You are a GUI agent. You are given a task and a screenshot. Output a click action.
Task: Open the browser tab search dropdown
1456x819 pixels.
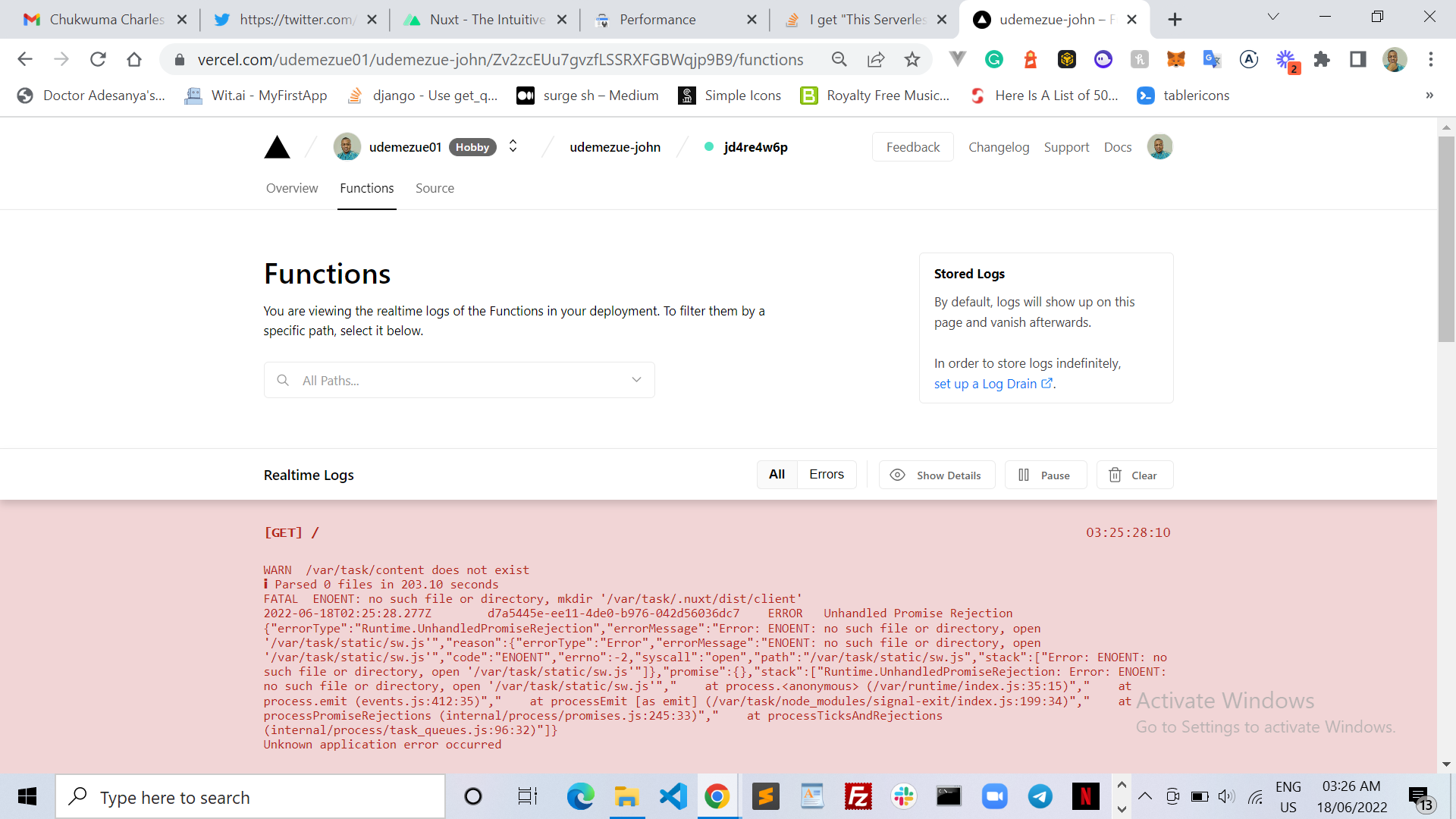pyautogui.click(x=1272, y=16)
